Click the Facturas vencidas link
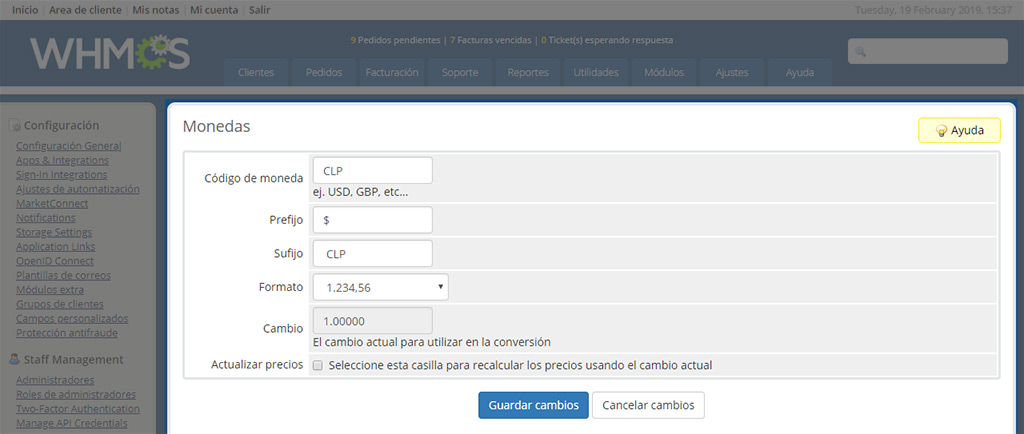The height and width of the screenshot is (434, 1024). [x=490, y=40]
